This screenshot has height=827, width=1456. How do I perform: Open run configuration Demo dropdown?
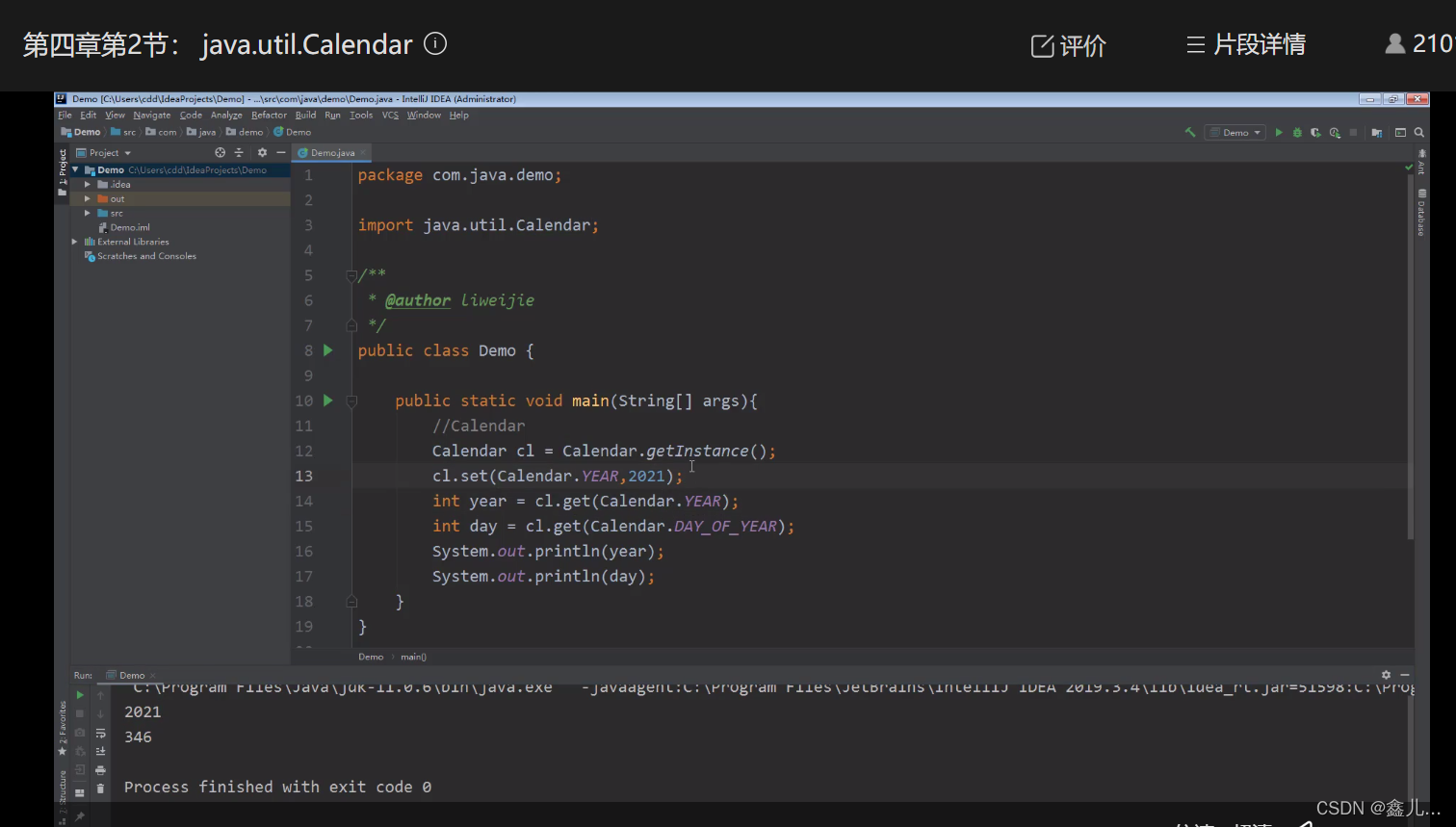point(1235,132)
